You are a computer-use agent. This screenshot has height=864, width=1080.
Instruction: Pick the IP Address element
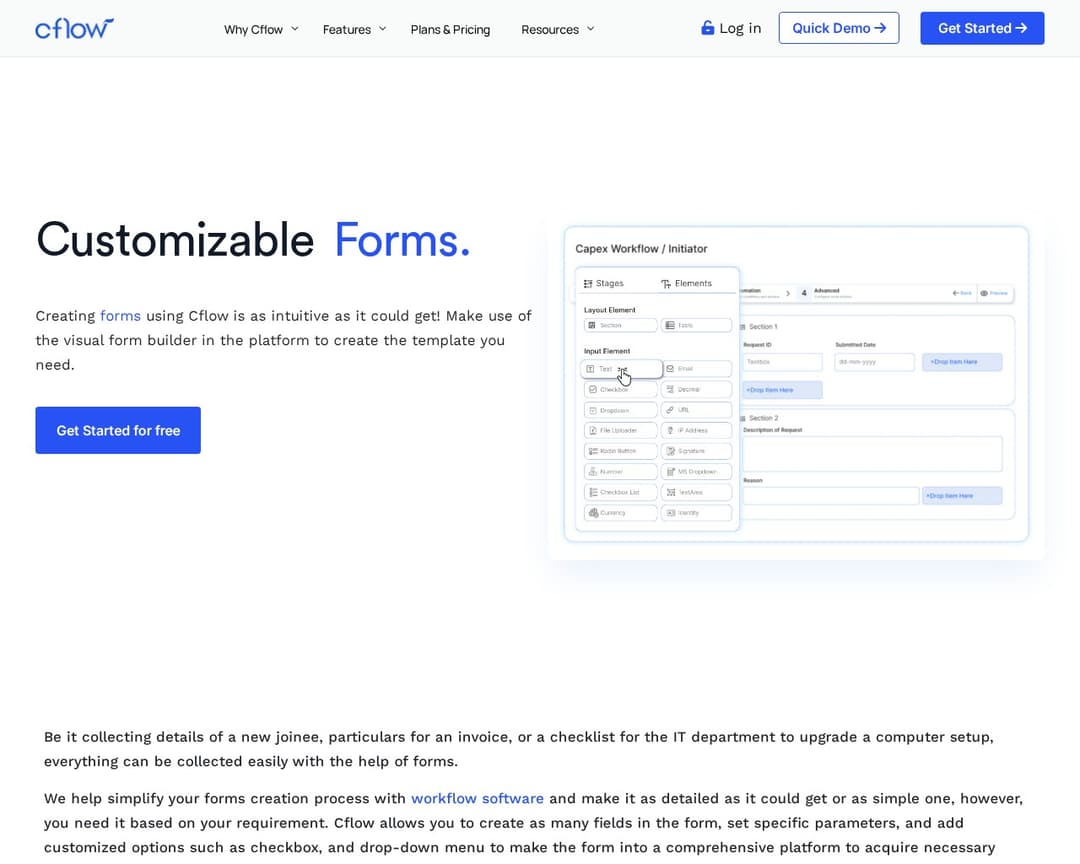696,431
